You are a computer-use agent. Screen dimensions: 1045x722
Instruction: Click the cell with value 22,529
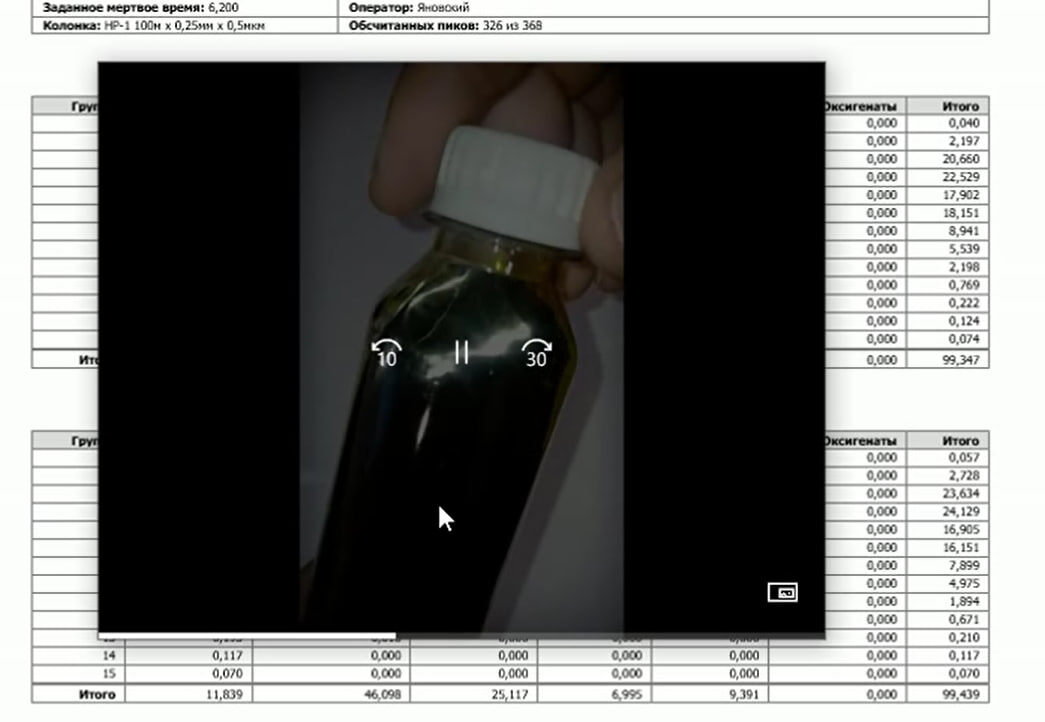pyautogui.click(x=948, y=177)
